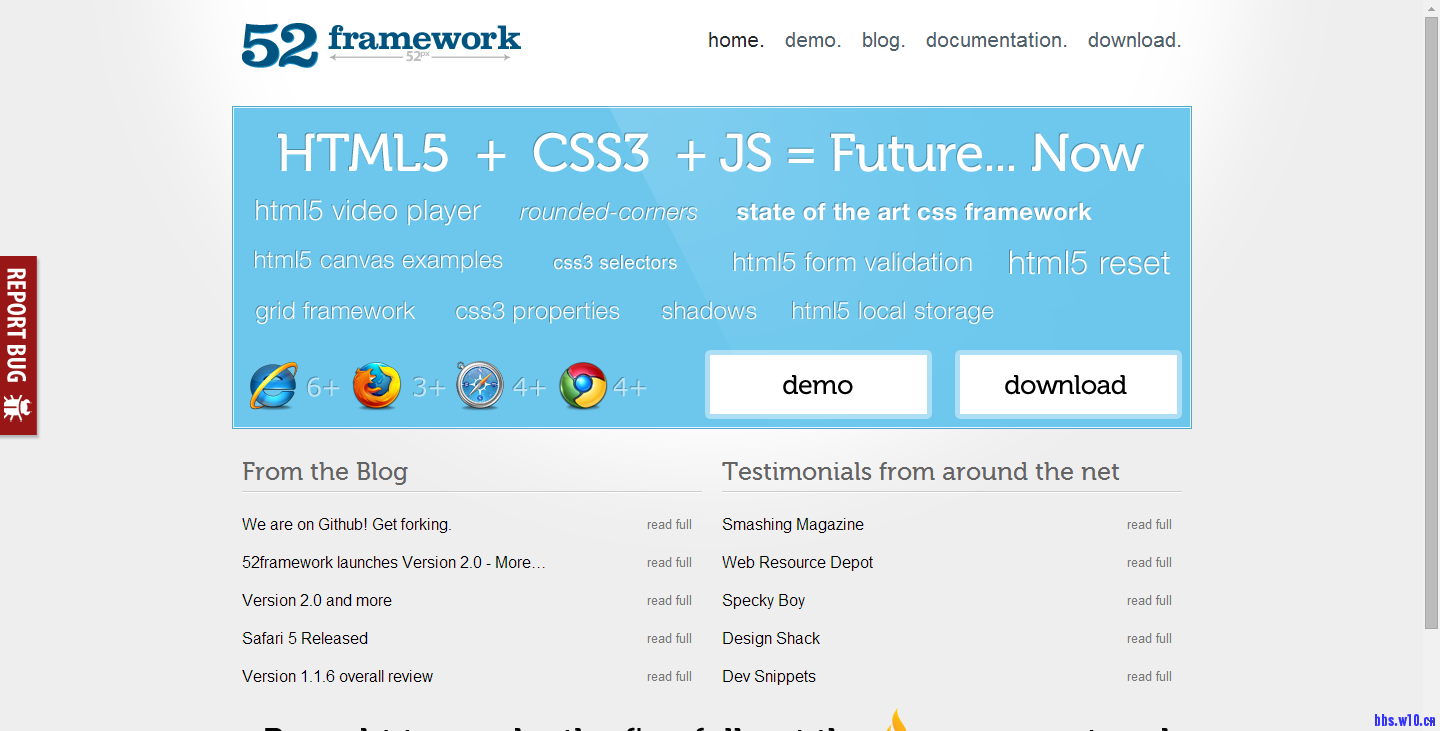
Task: Click the Firefox browser icon
Action: [377, 386]
